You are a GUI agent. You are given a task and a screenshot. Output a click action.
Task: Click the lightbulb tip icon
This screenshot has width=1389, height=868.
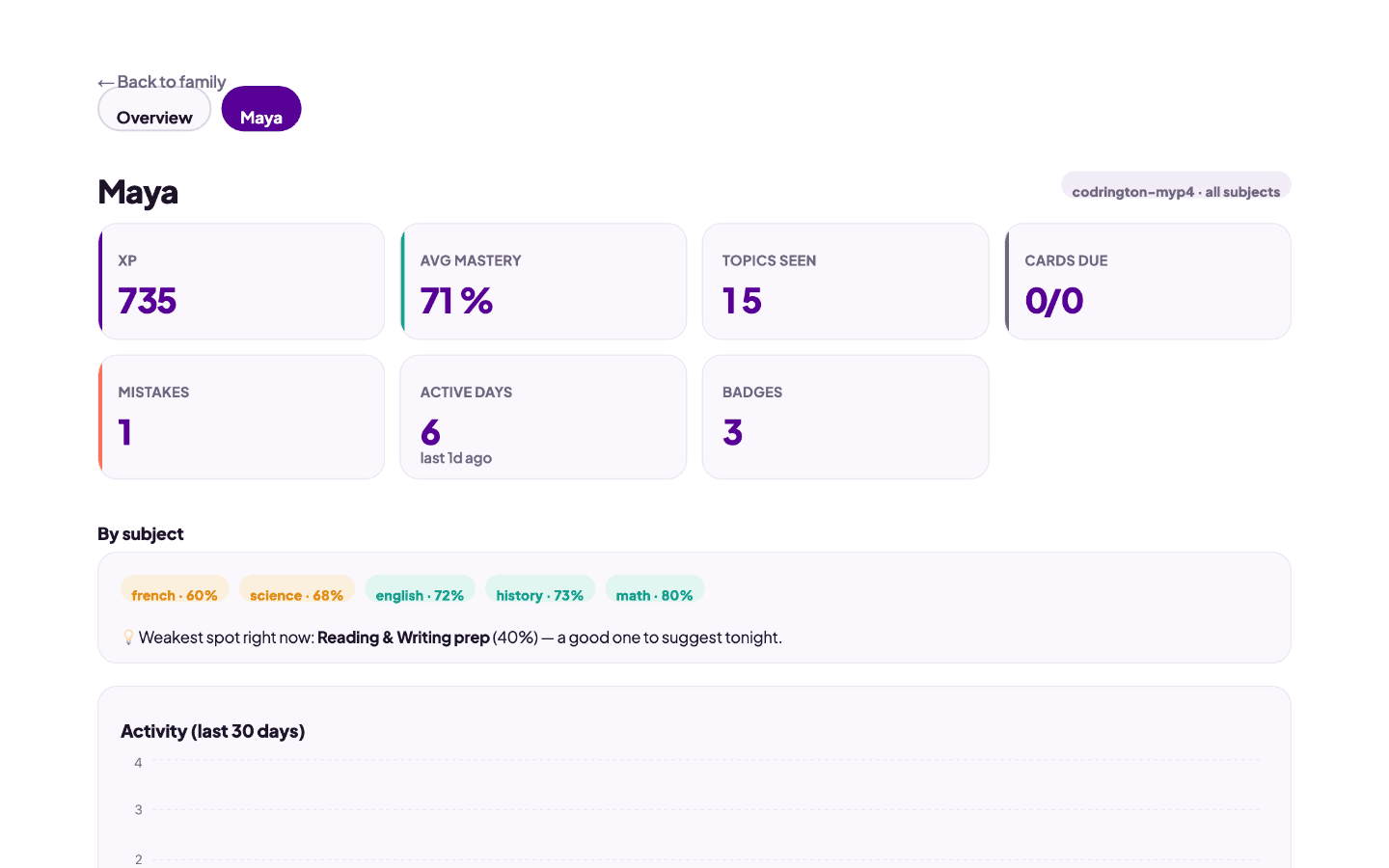point(128,637)
